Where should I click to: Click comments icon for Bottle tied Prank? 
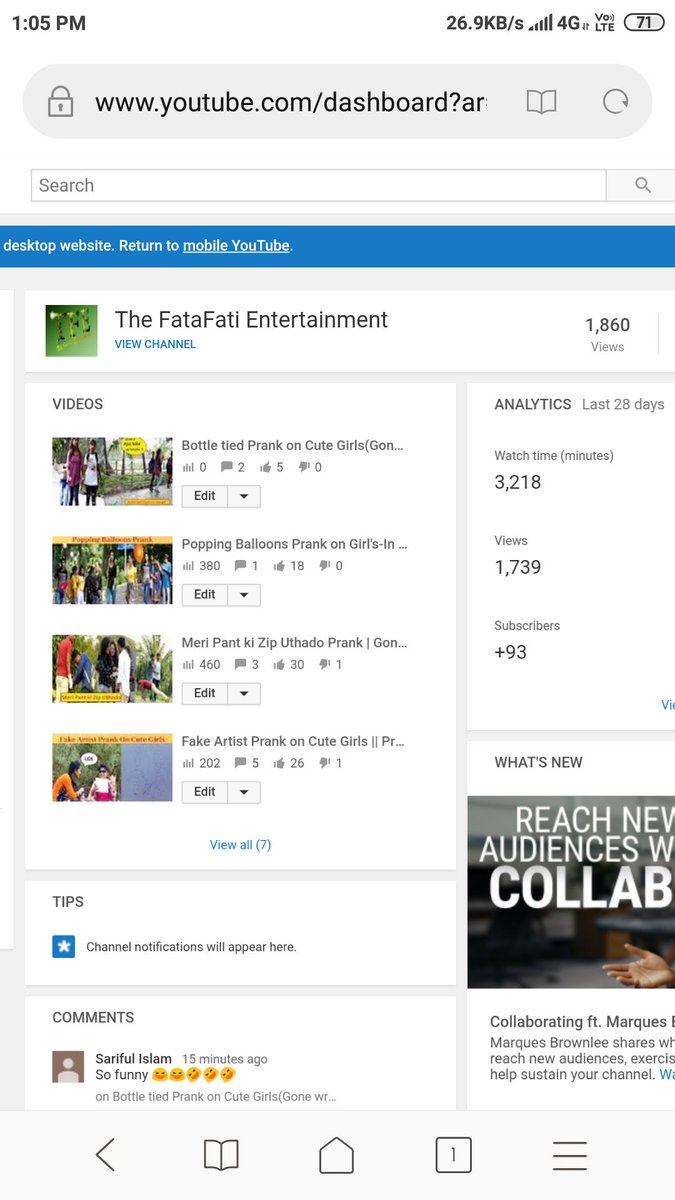pos(226,467)
